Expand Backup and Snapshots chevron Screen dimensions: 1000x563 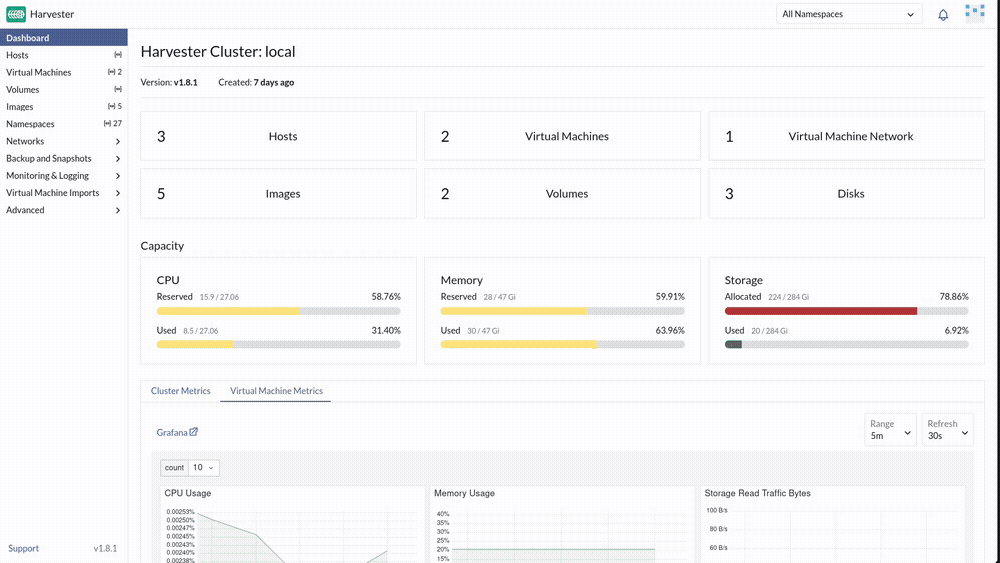point(118,159)
